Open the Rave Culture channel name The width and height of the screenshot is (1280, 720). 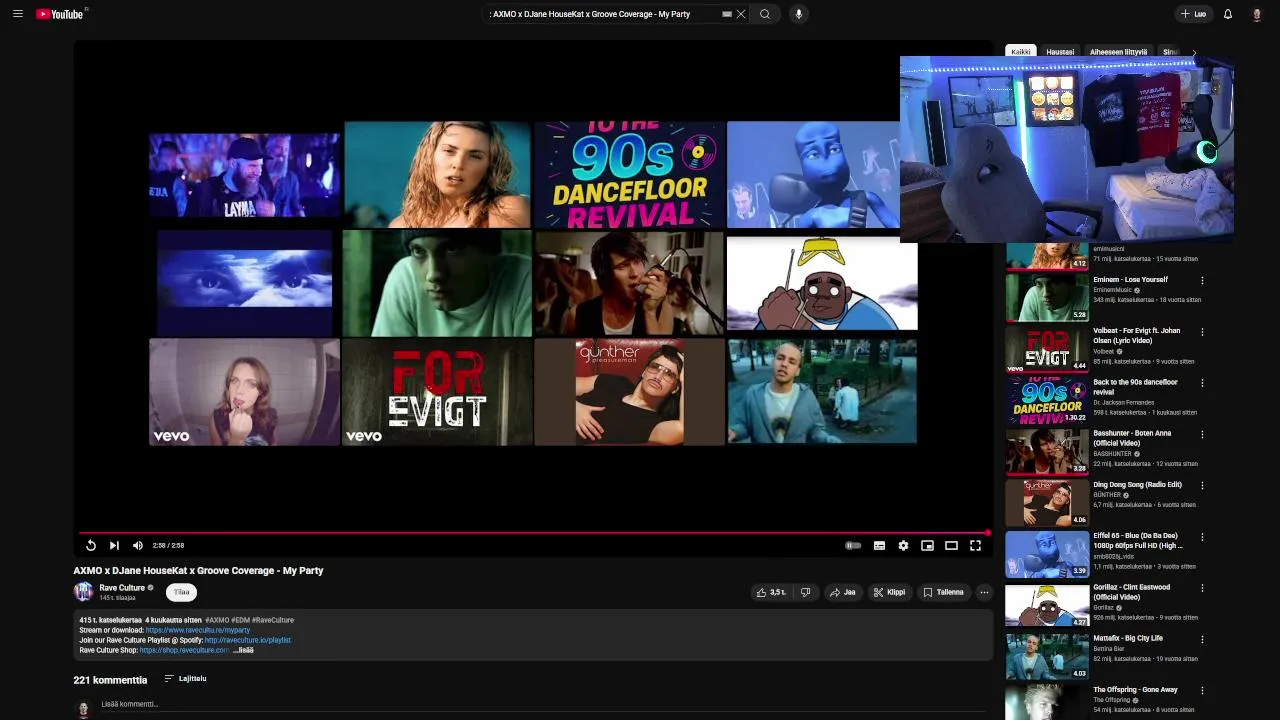(x=122, y=588)
